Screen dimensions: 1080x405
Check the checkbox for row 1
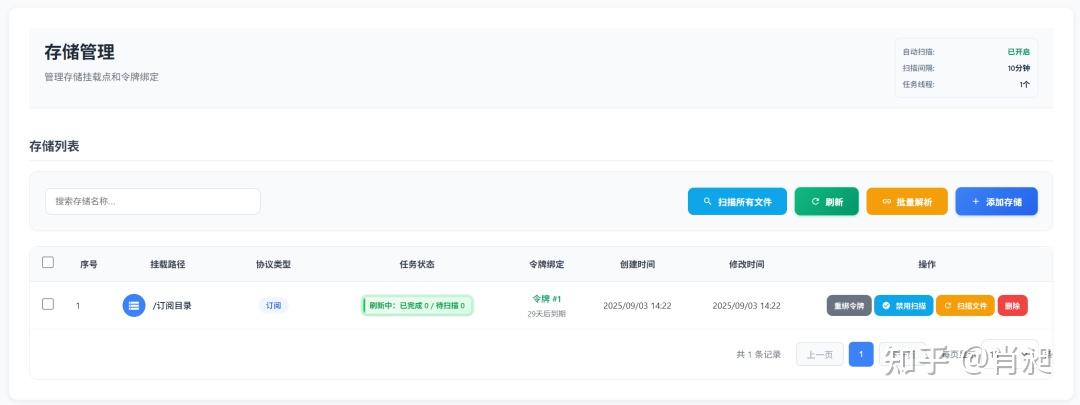(x=48, y=305)
